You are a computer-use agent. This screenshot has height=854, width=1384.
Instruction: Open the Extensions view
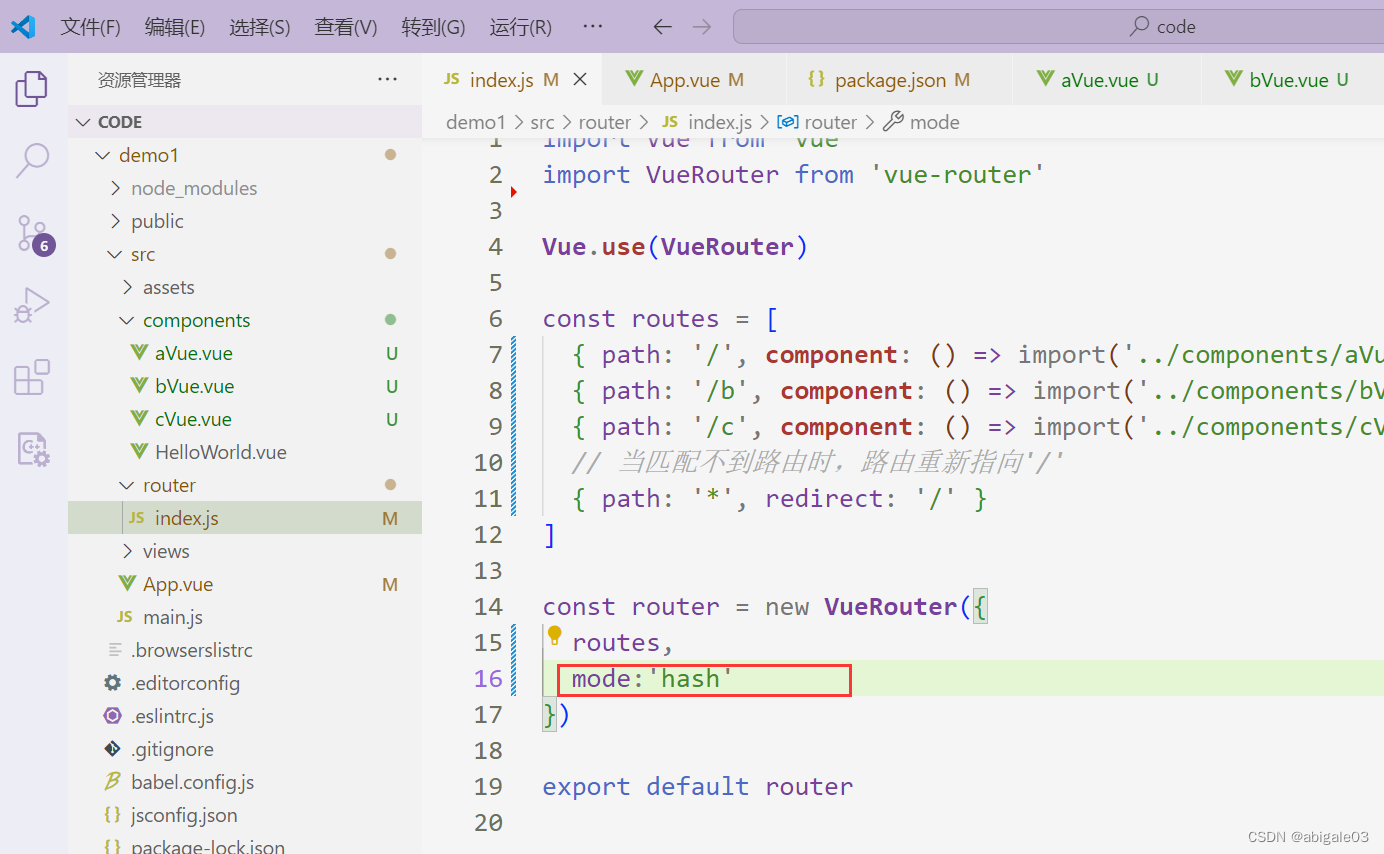point(31,377)
